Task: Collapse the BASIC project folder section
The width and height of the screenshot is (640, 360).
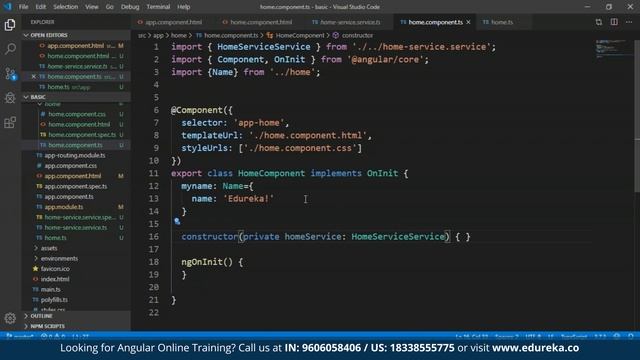Action: point(76,97)
